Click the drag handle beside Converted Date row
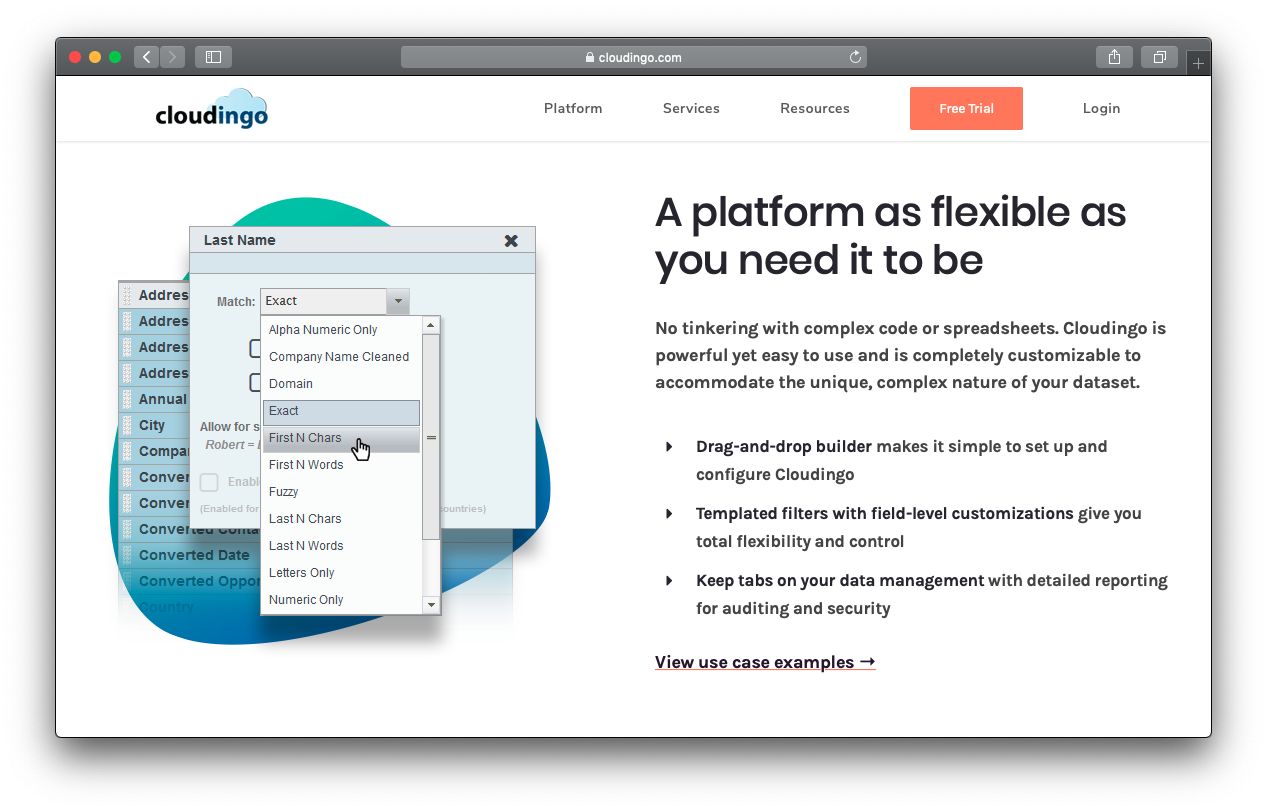 127,555
